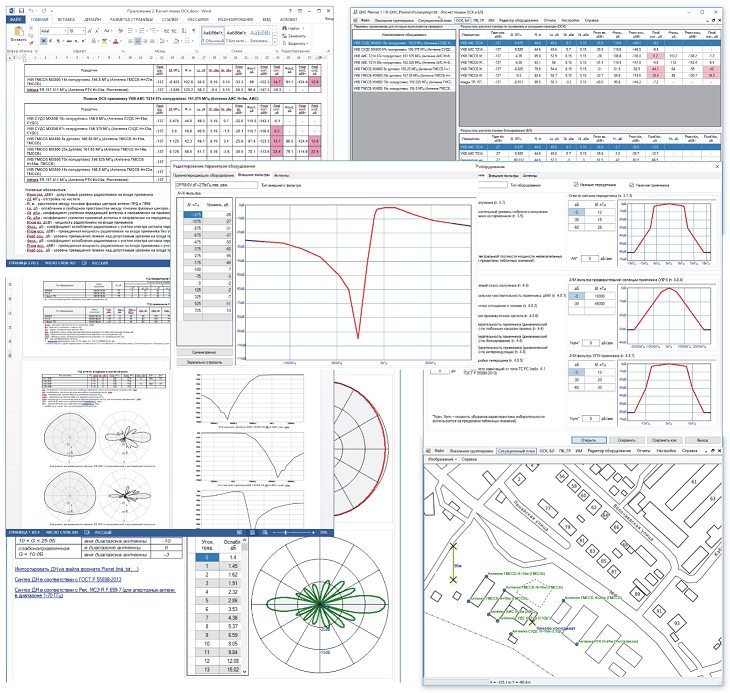The image size is (730, 693).
Task: Select 'Внешние фильтры' tab in equipment dialog
Action: [x=503, y=175]
